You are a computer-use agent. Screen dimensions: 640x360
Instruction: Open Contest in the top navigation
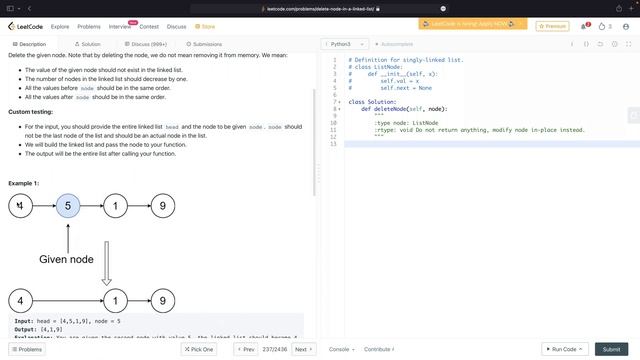[x=149, y=27]
